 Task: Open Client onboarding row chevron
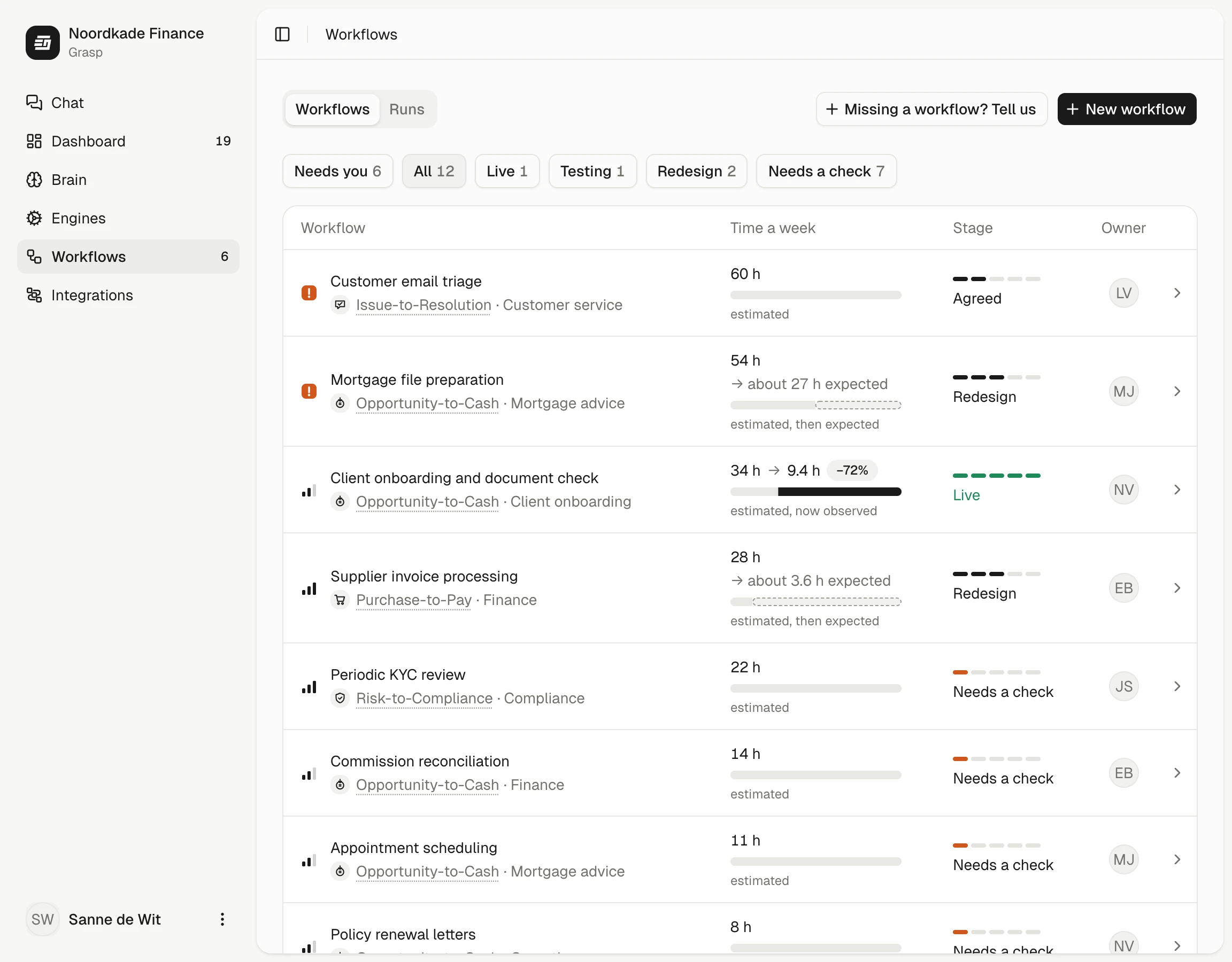pos(1177,490)
